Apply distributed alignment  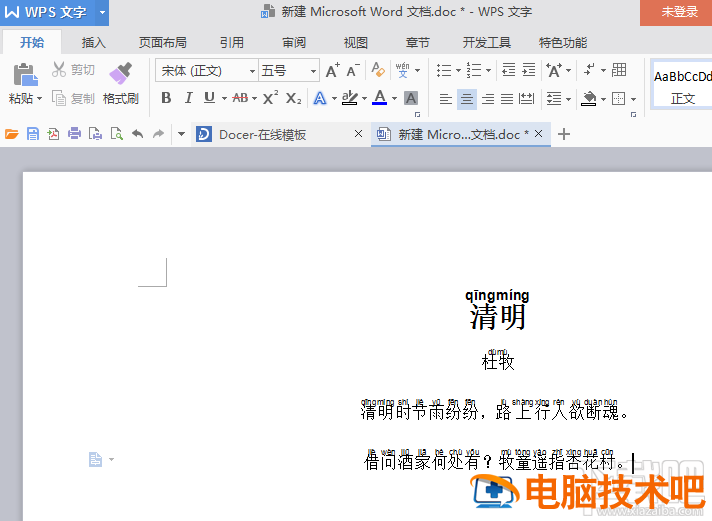527,99
